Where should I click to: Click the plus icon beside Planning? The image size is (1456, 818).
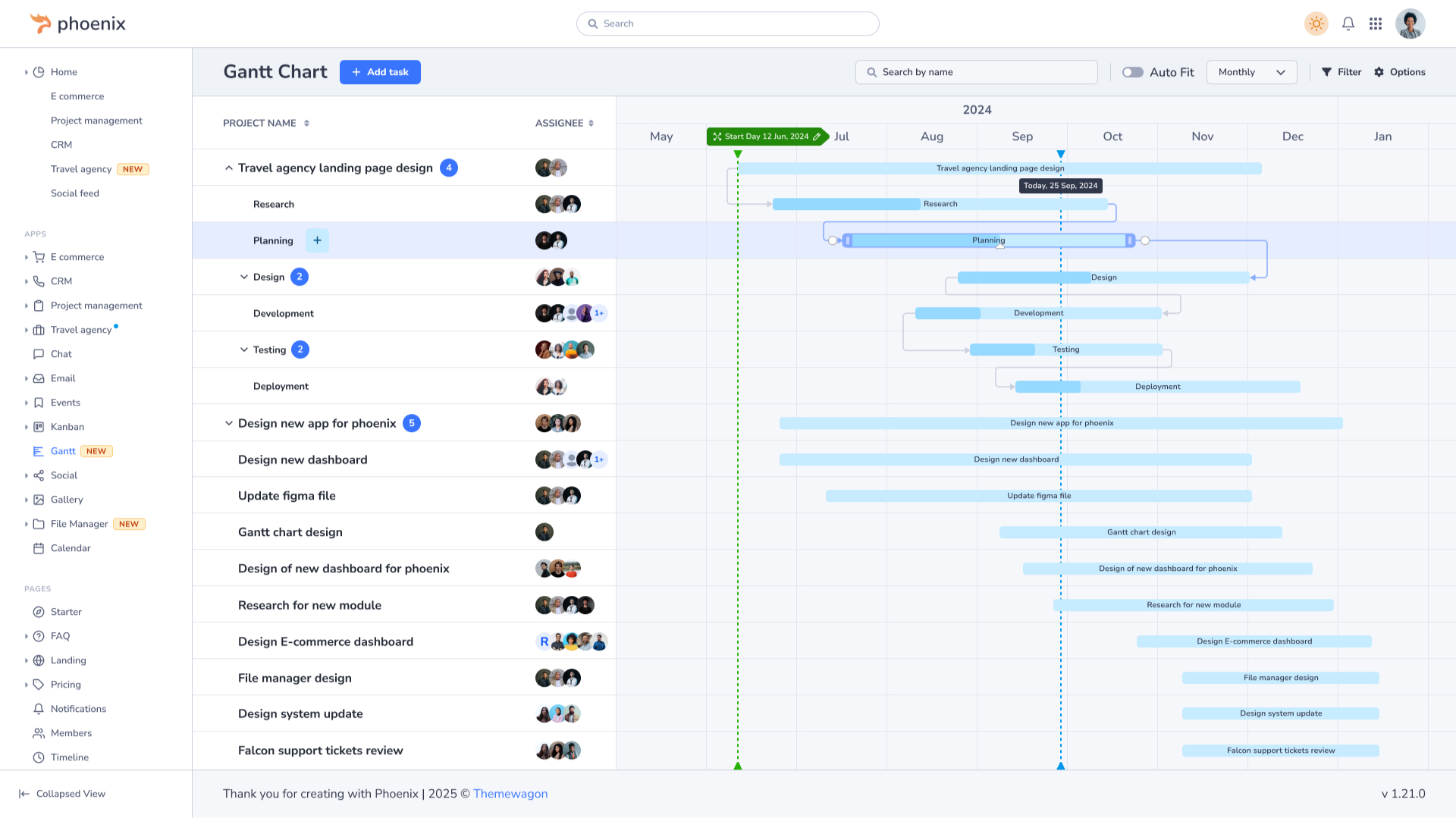click(317, 240)
